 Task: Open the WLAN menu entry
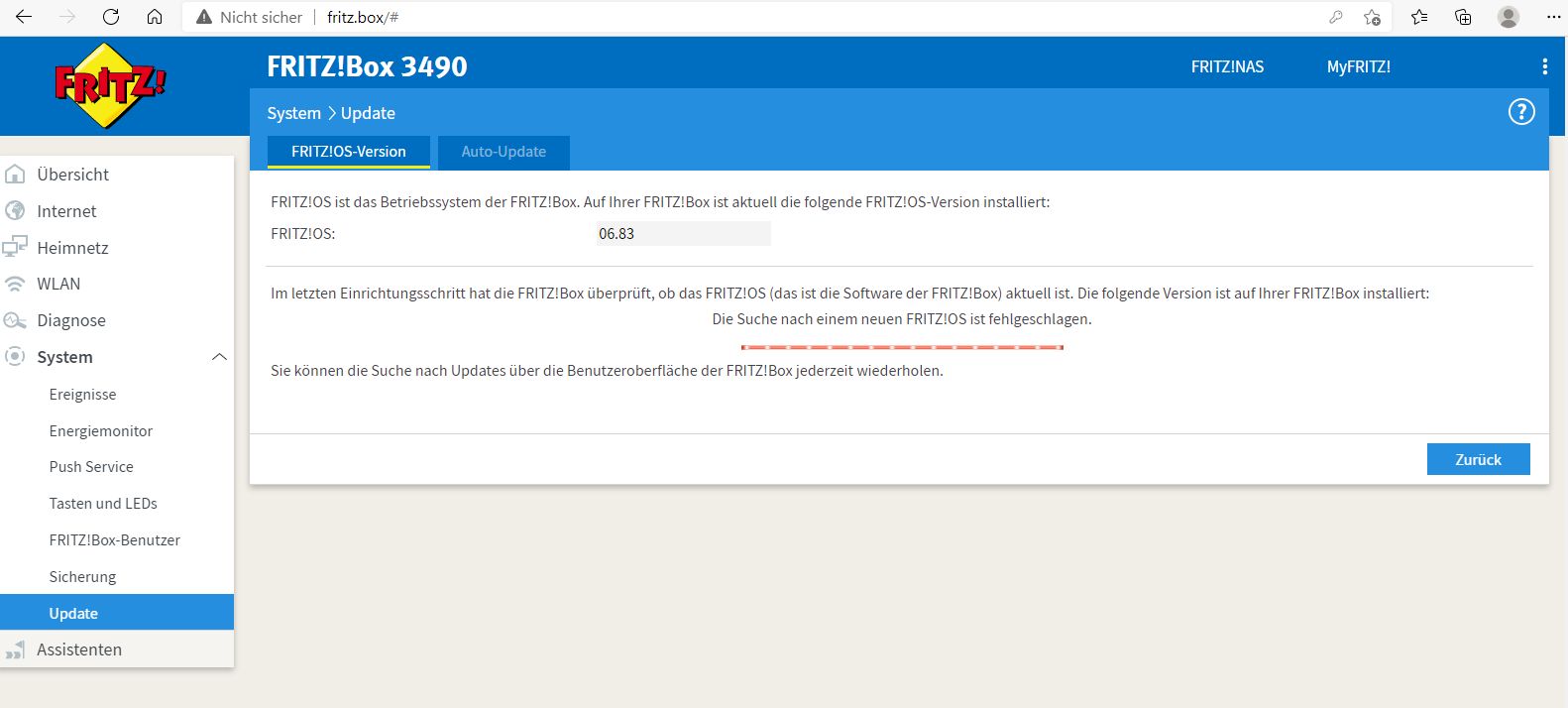[58, 284]
